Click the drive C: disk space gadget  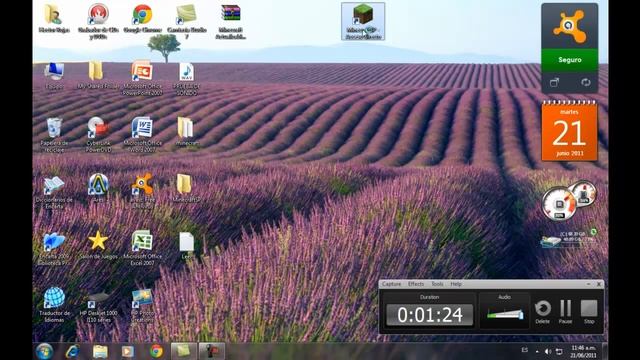coord(569,238)
